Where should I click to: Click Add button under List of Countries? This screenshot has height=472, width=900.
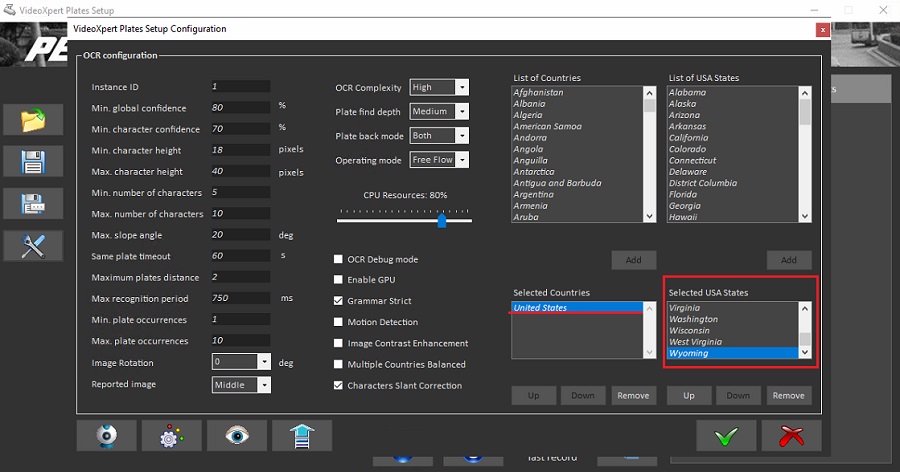click(634, 260)
